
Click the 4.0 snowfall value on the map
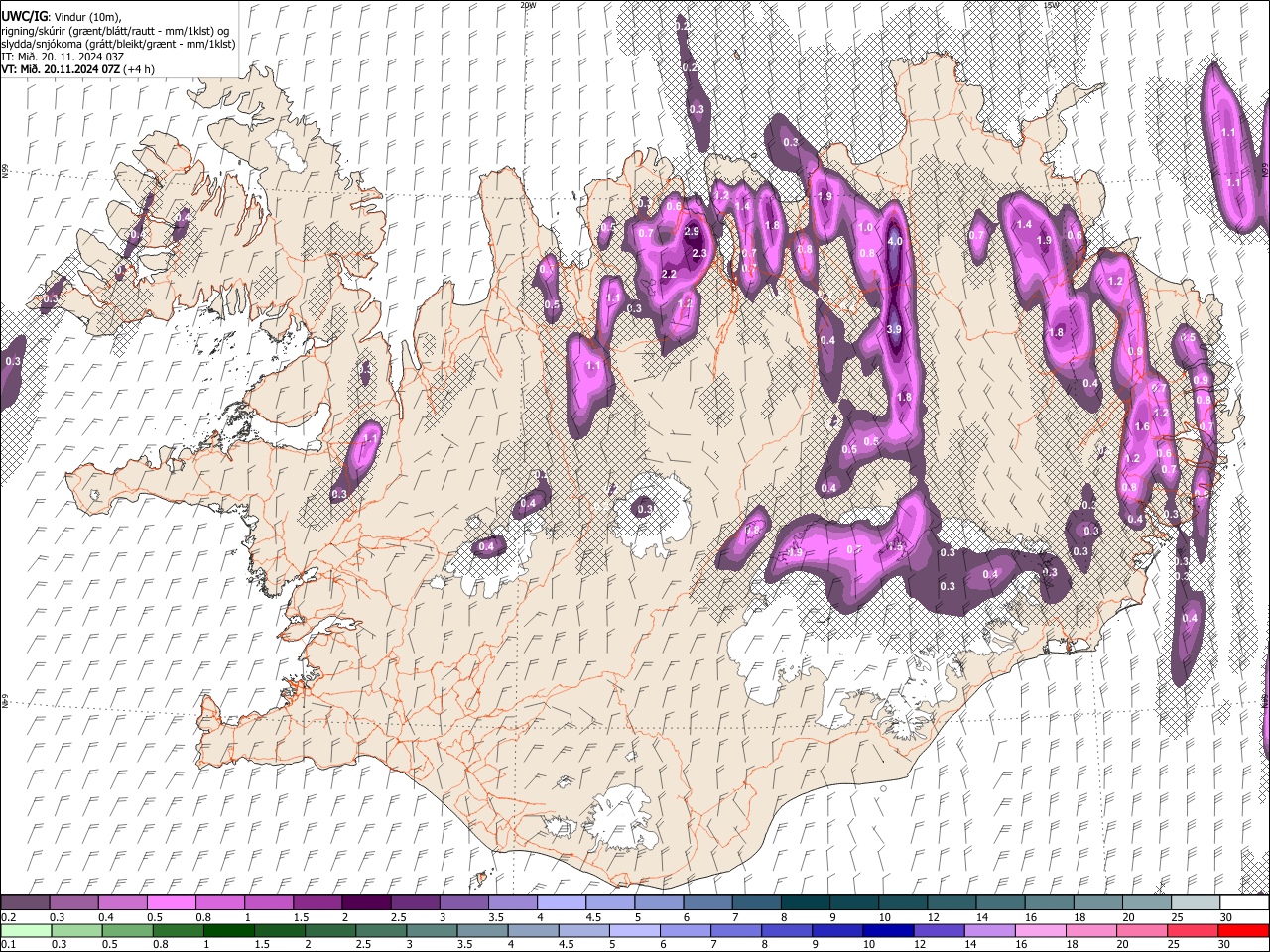click(894, 241)
